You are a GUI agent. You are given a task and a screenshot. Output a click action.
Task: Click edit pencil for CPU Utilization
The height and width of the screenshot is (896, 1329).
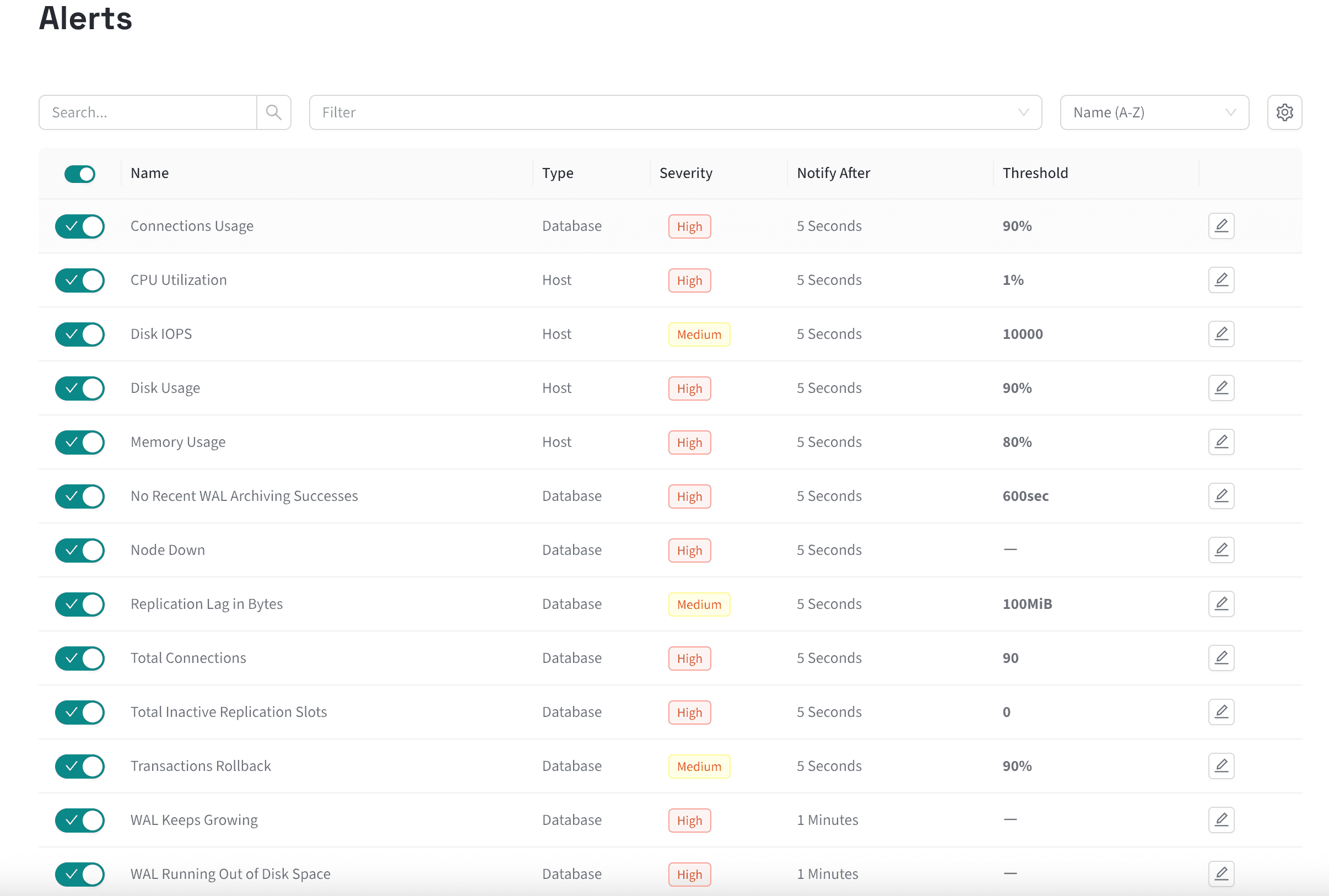(x=1221, y=280)
